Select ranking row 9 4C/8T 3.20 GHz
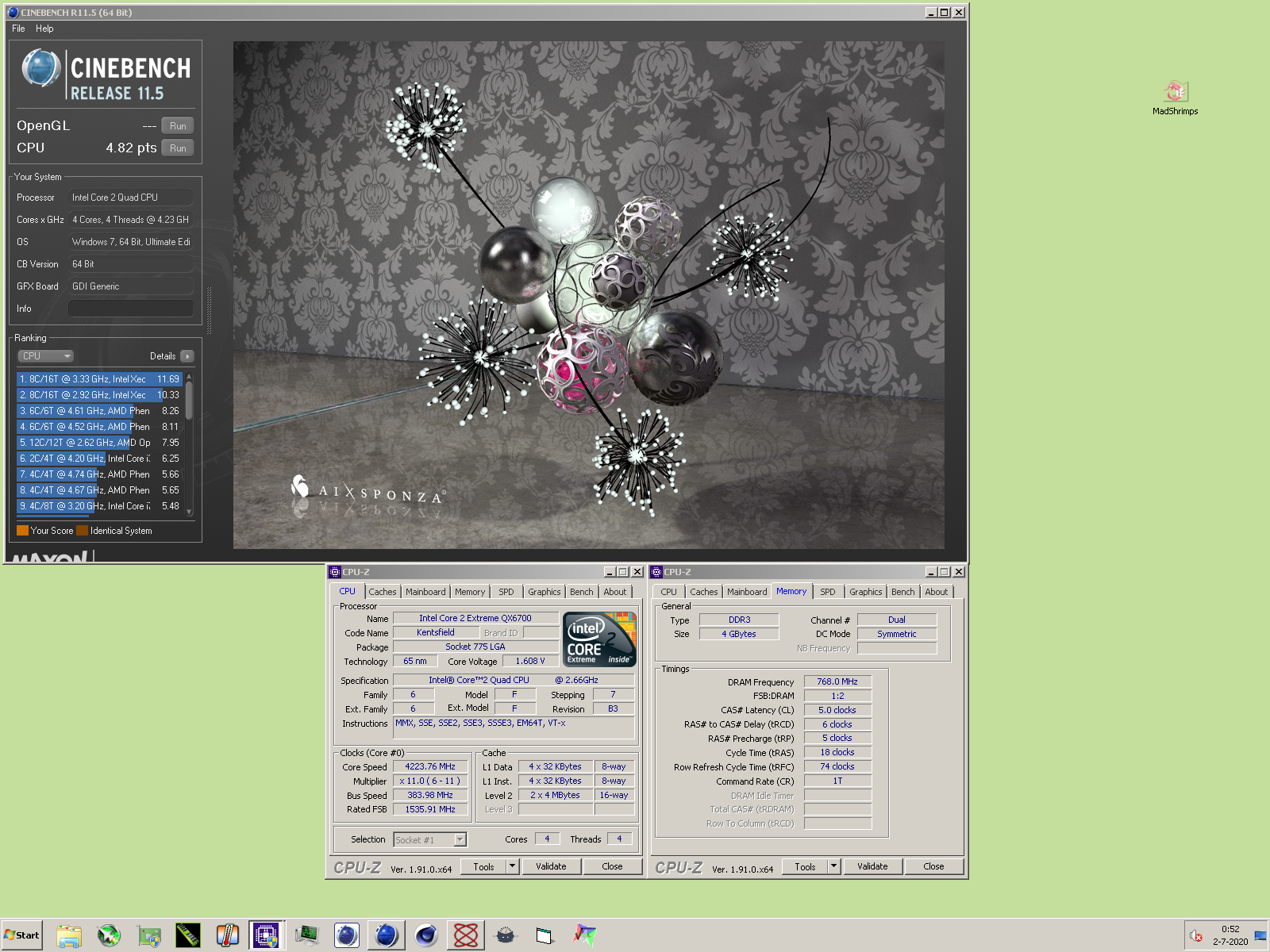This screenshot has height=952, width=1270. [100, 506]
